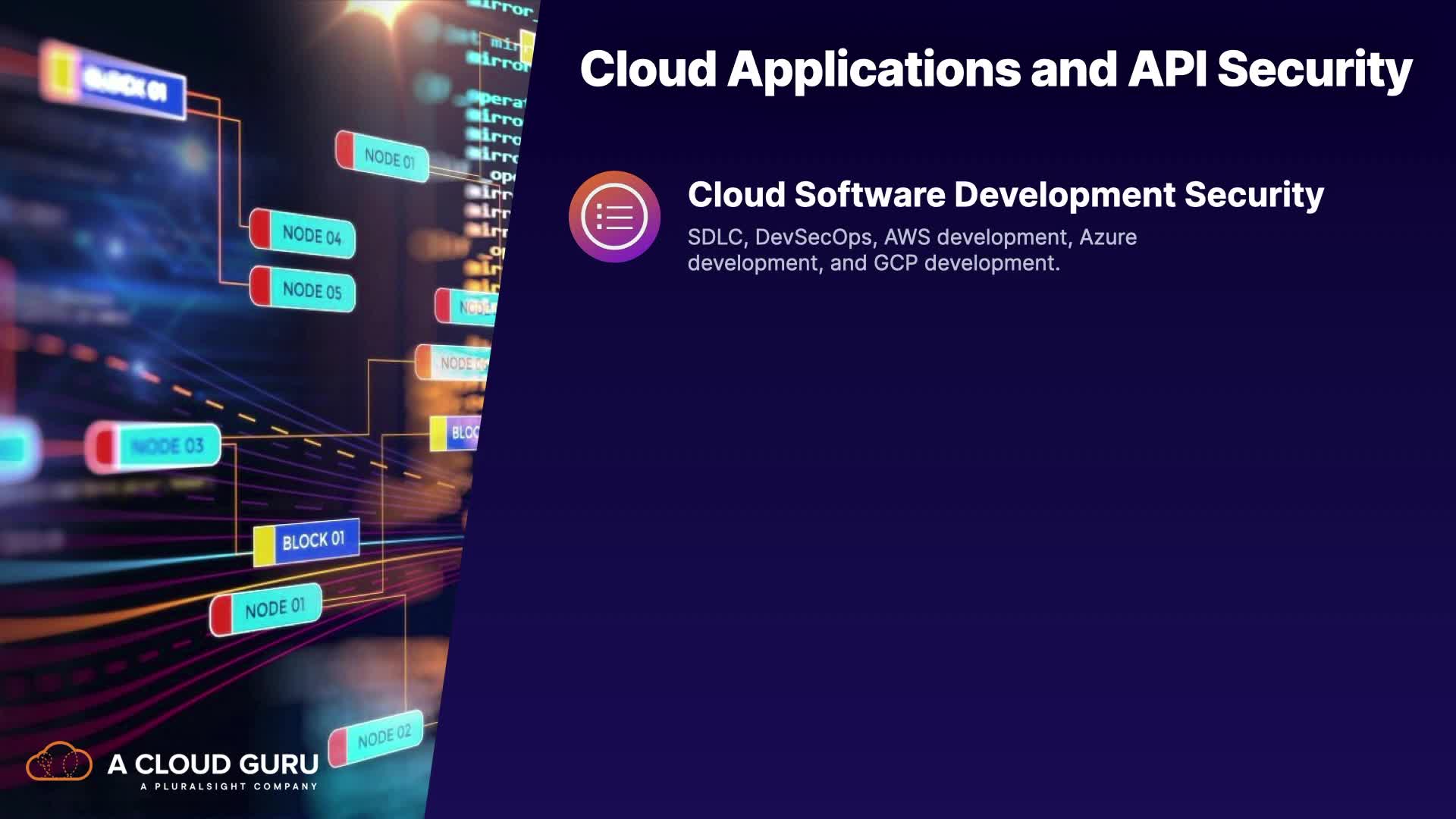Click the A CLOUD GURU brand text
The image size is (1456, 819).
point(213,764)
